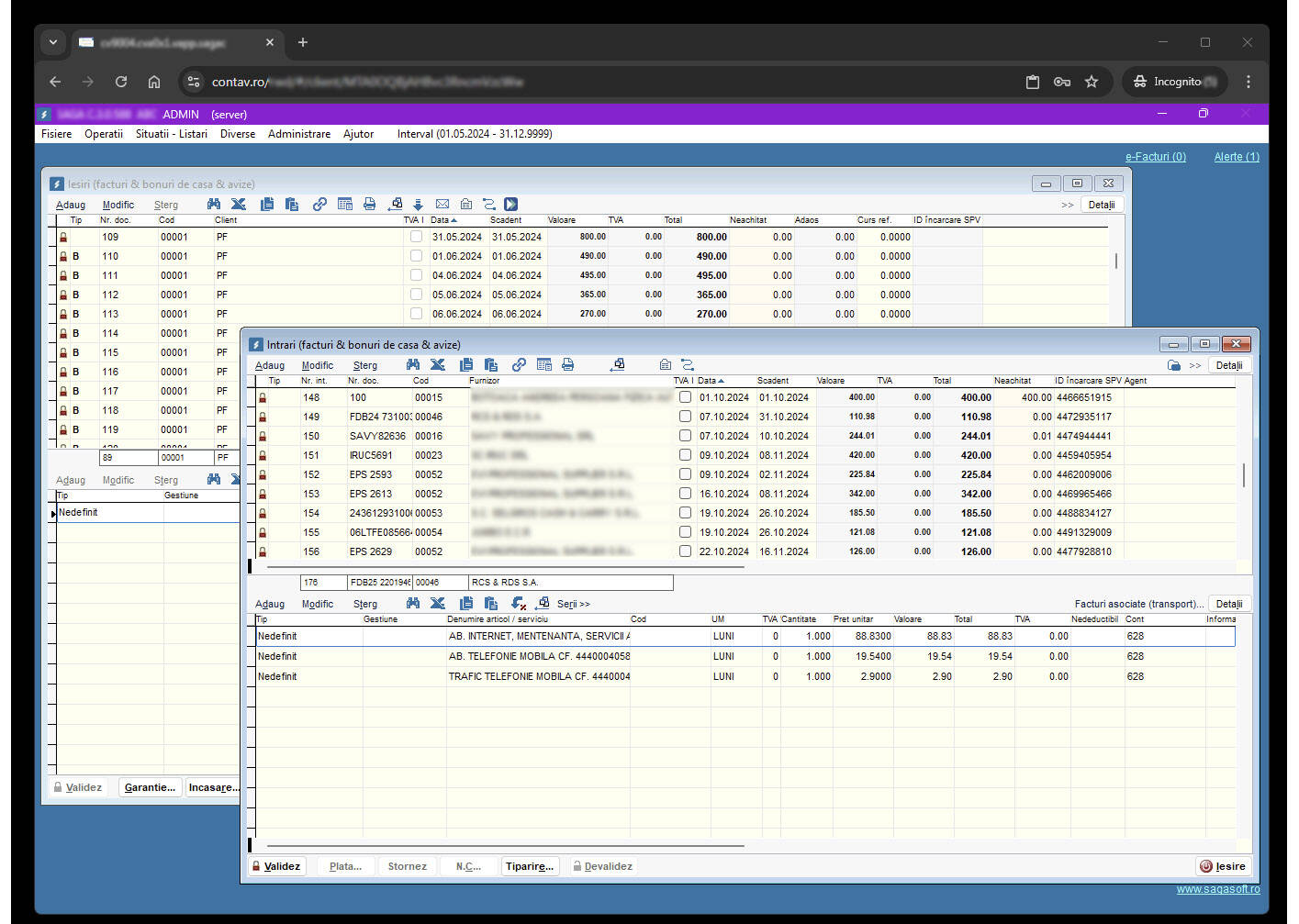Click the chain link icon in Intrari toolbar
This screenshot has height=924, width=1299.
click(x=519, y=365)
